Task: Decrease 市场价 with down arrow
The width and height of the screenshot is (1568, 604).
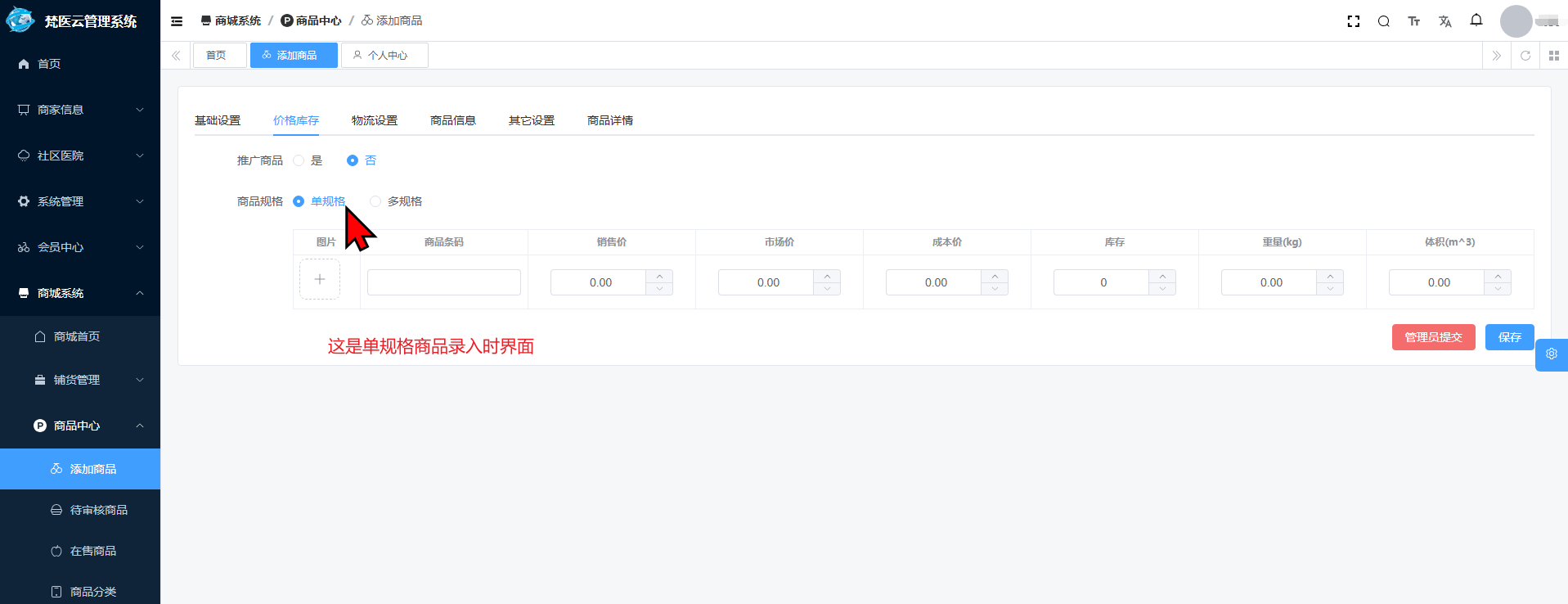Action: click(827, 289)
